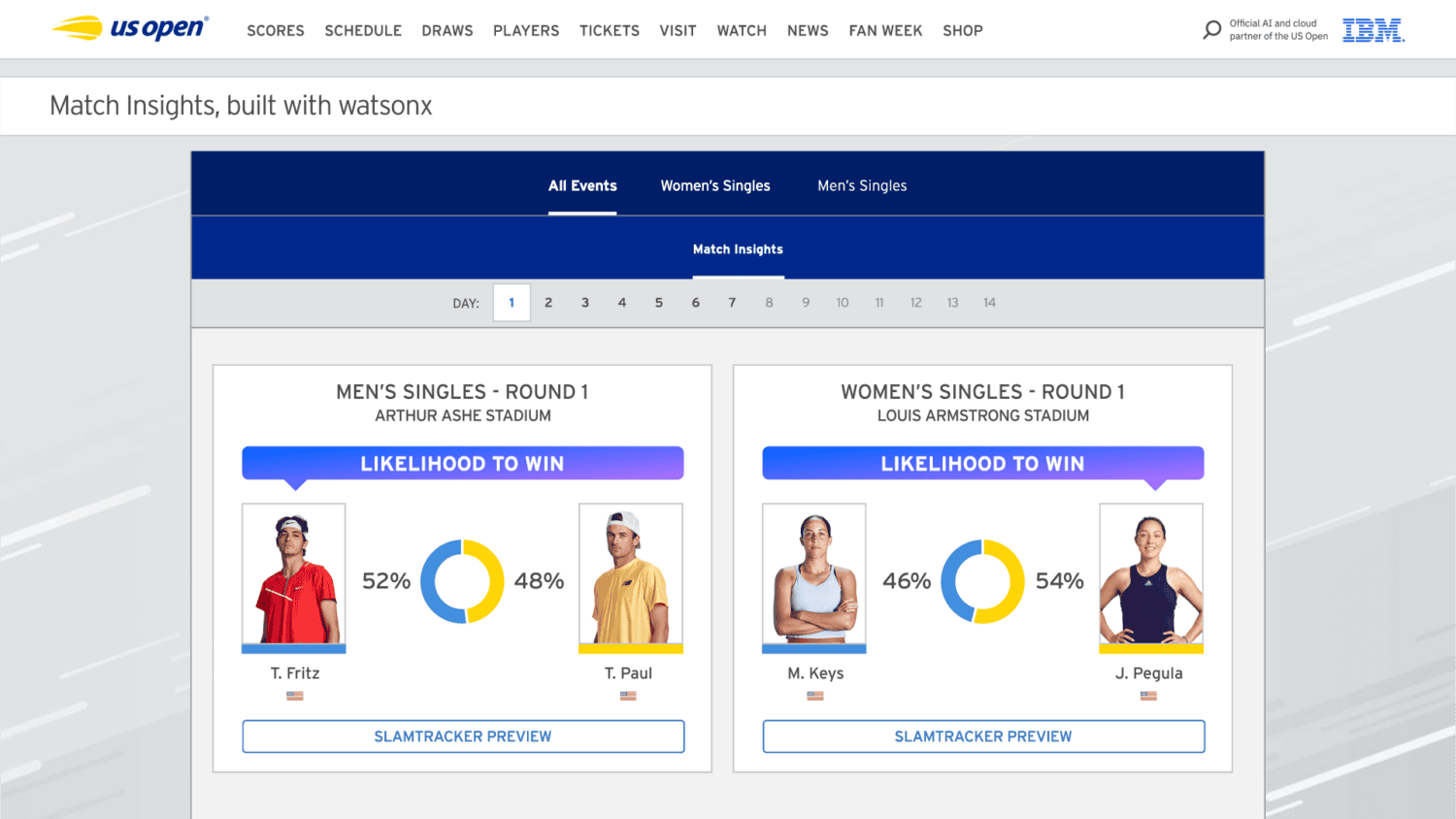Click the 52% win probability
This screenshot has width=1456, height=819.
pos(386,581)
